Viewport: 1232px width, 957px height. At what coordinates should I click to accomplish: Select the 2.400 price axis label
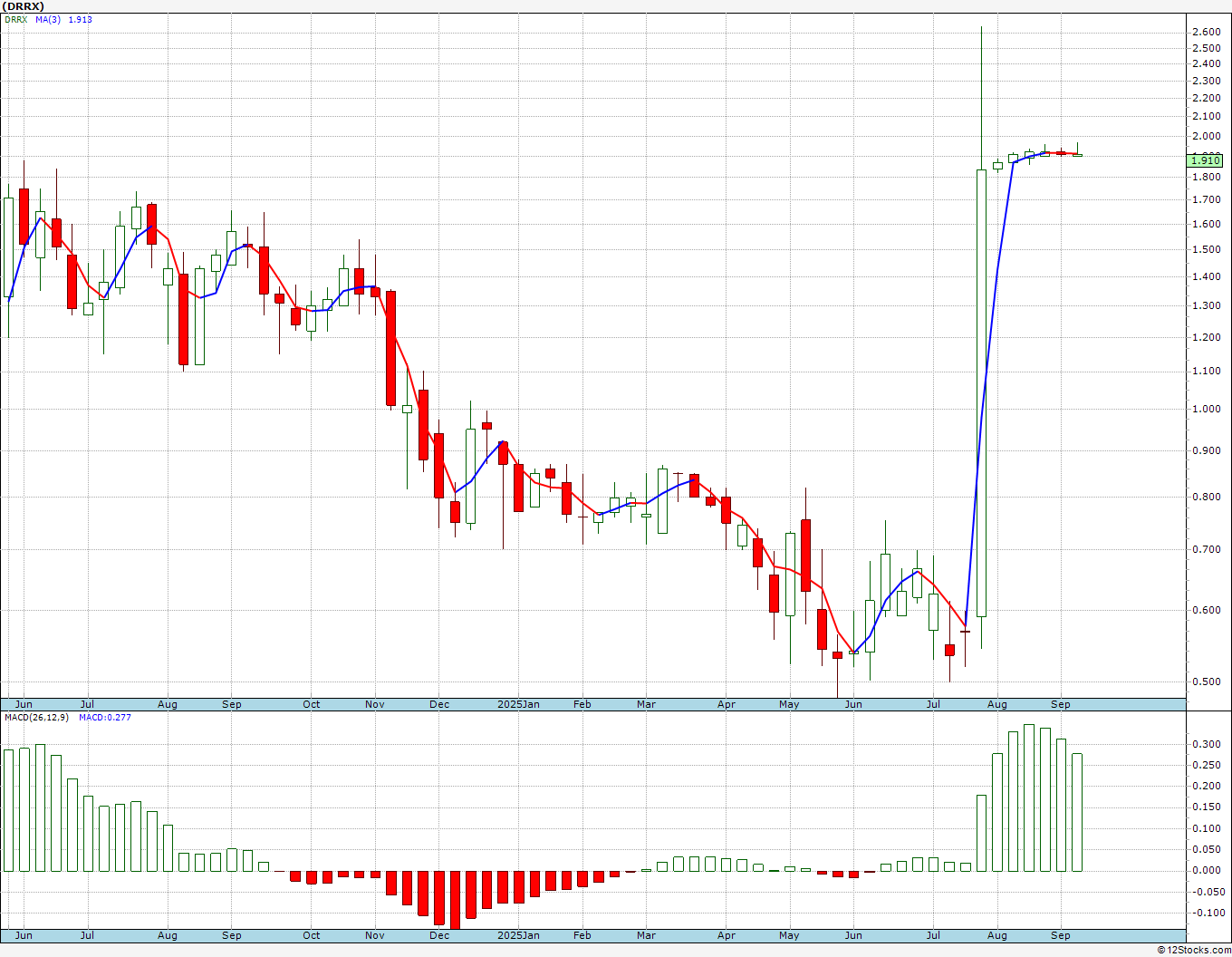[1206, 63]
